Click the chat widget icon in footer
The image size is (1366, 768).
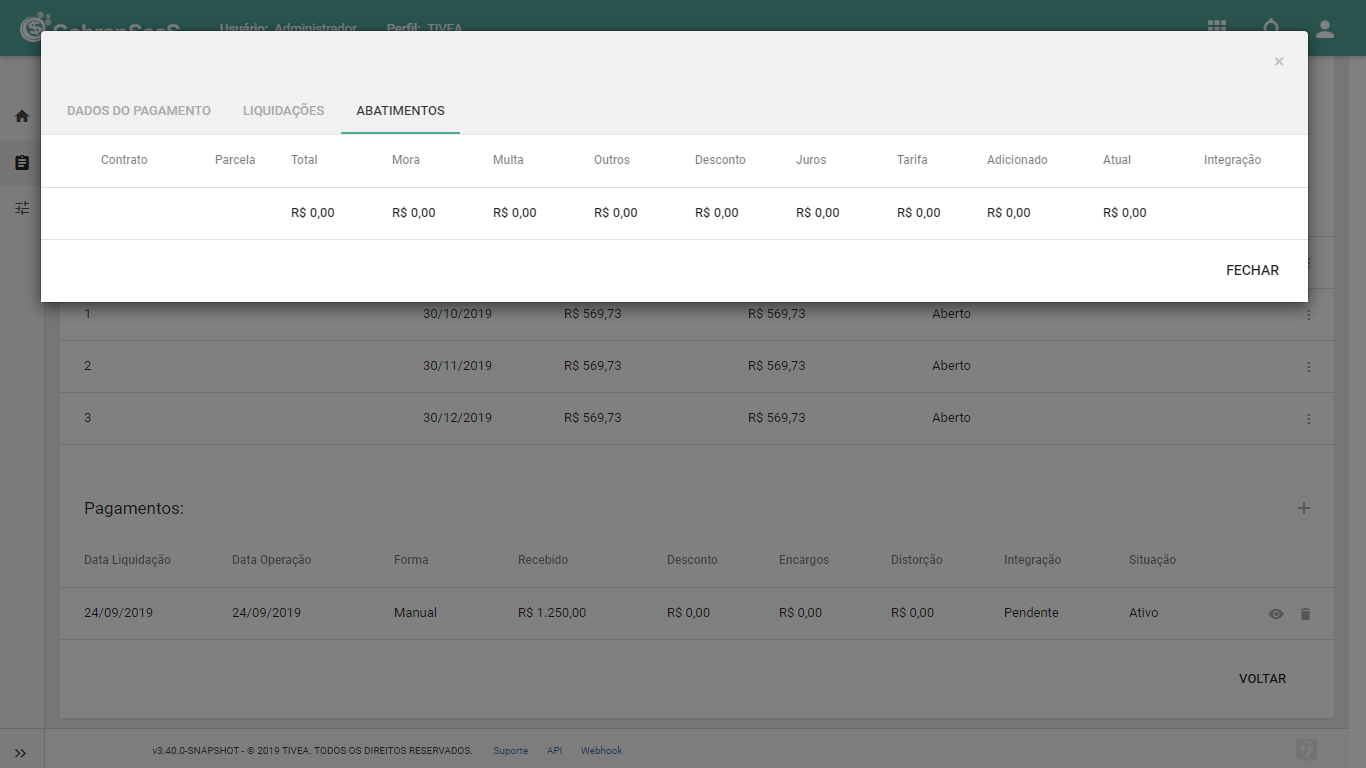coord(1306,750)
